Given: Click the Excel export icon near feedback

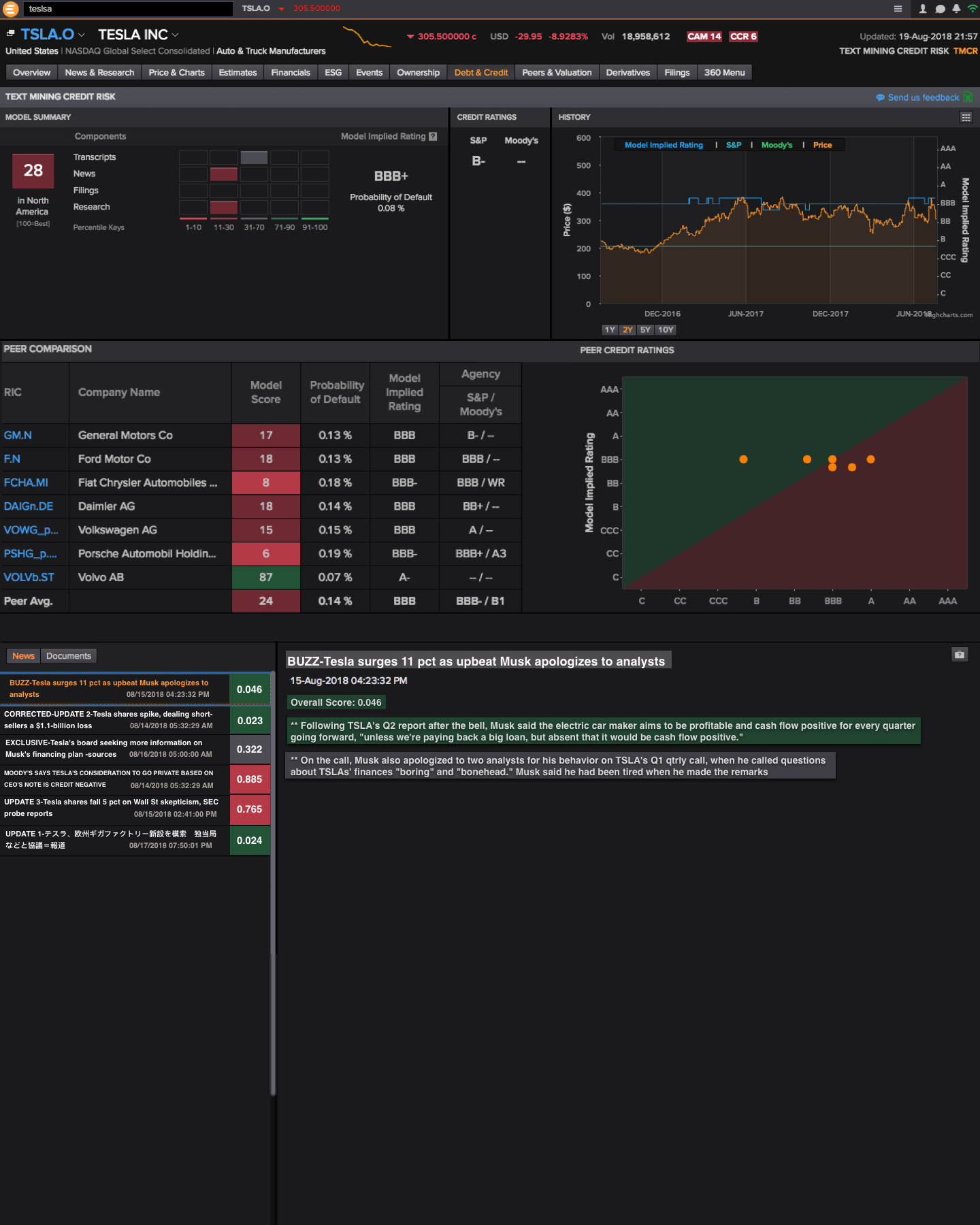Looking at the screenshot, I should point(968,97).
